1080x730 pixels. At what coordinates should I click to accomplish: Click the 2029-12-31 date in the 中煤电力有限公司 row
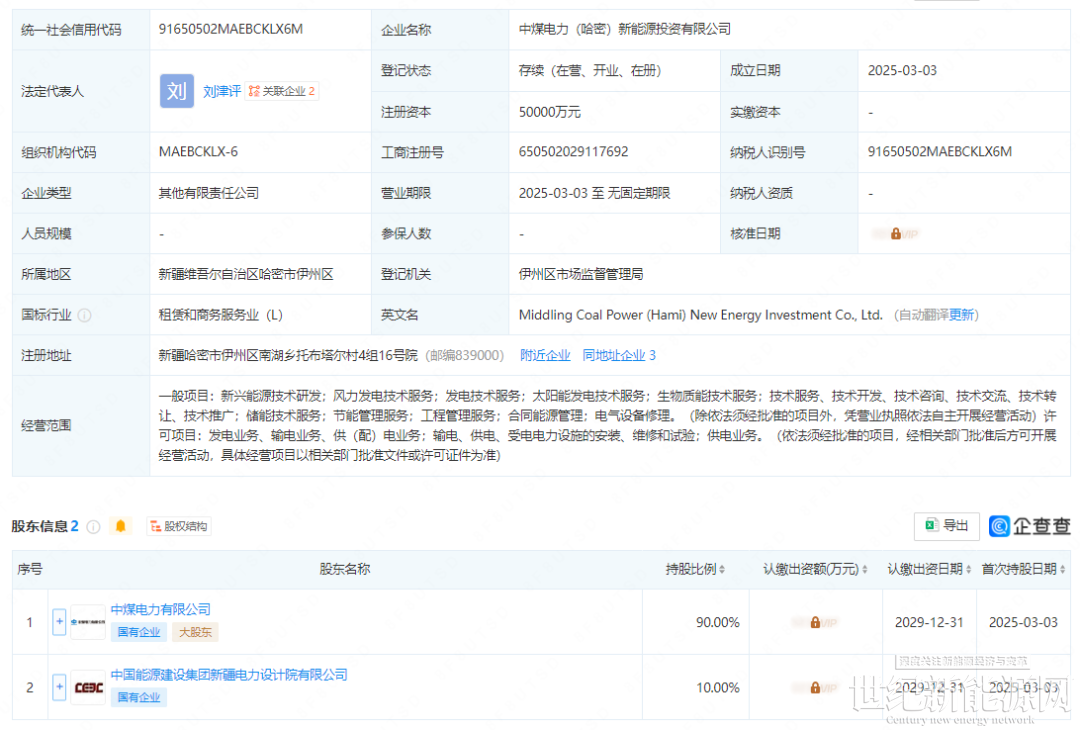point(928,623)
